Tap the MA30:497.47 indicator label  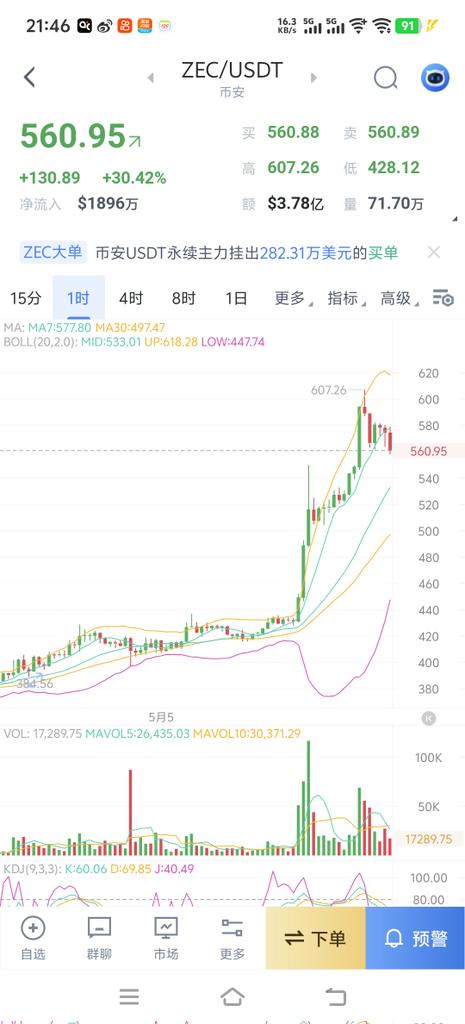[x=130, y=327]
